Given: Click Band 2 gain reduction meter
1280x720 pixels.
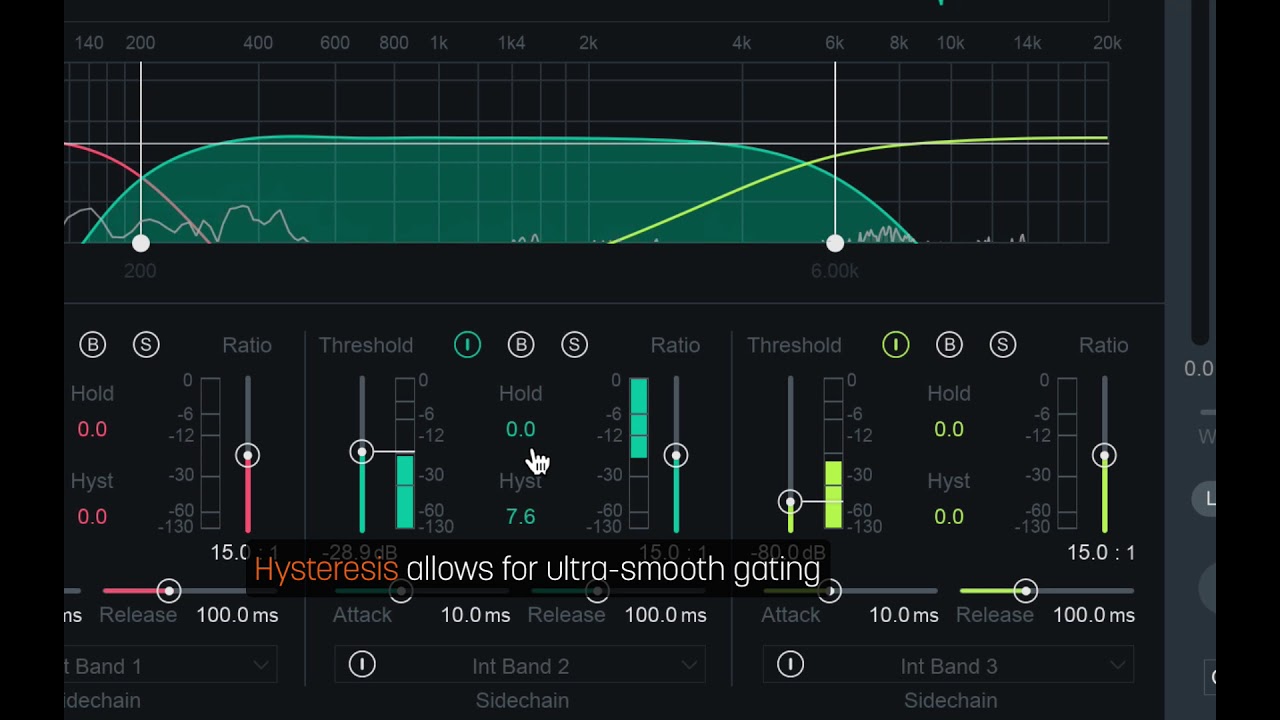Looking at the screenshot, I should pos(639,453).
